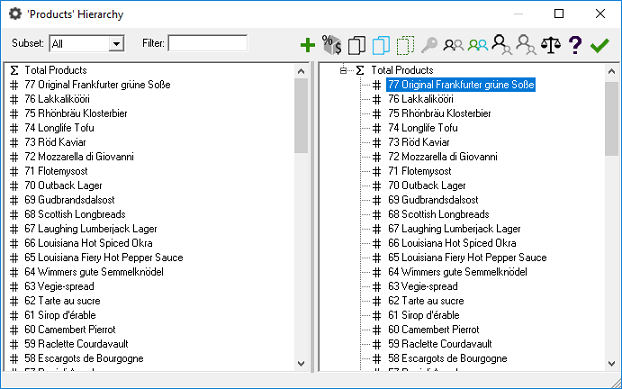Select 76 Lakkalikööri in the right tree
The image size is (622, 389).
[420, 99]
